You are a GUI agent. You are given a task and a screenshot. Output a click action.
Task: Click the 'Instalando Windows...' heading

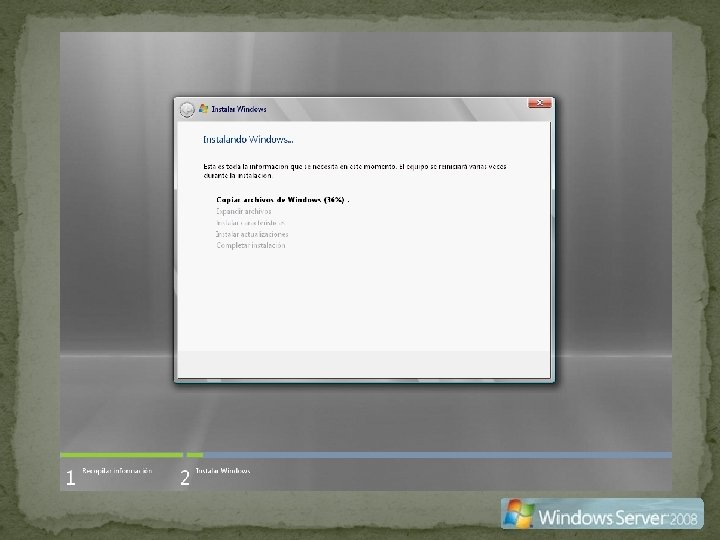[248, 140]
